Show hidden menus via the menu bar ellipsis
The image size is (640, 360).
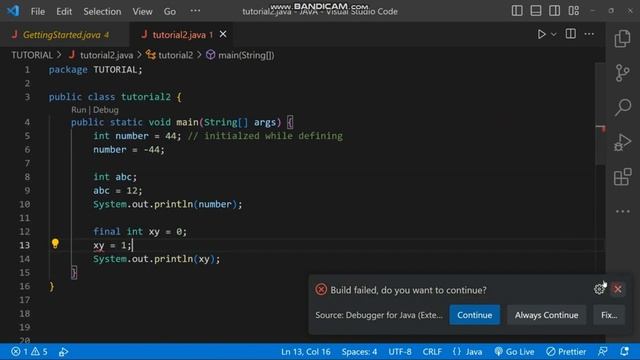click(195, 11)
